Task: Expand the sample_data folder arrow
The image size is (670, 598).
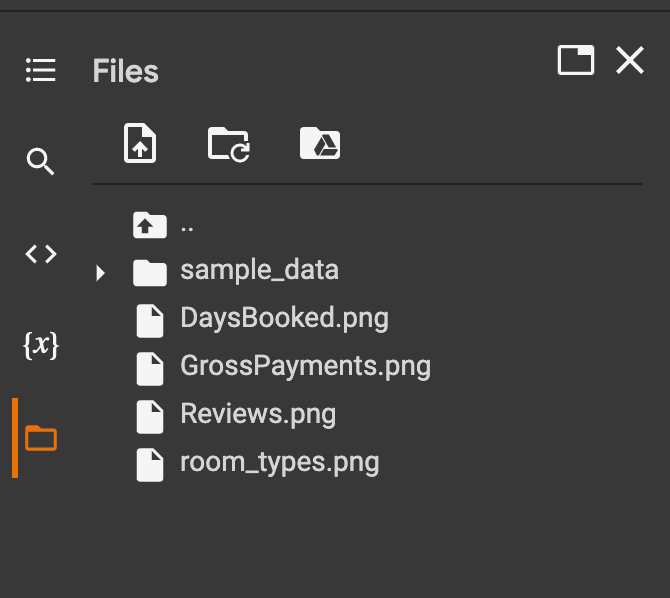Action: tap(100, 273)
